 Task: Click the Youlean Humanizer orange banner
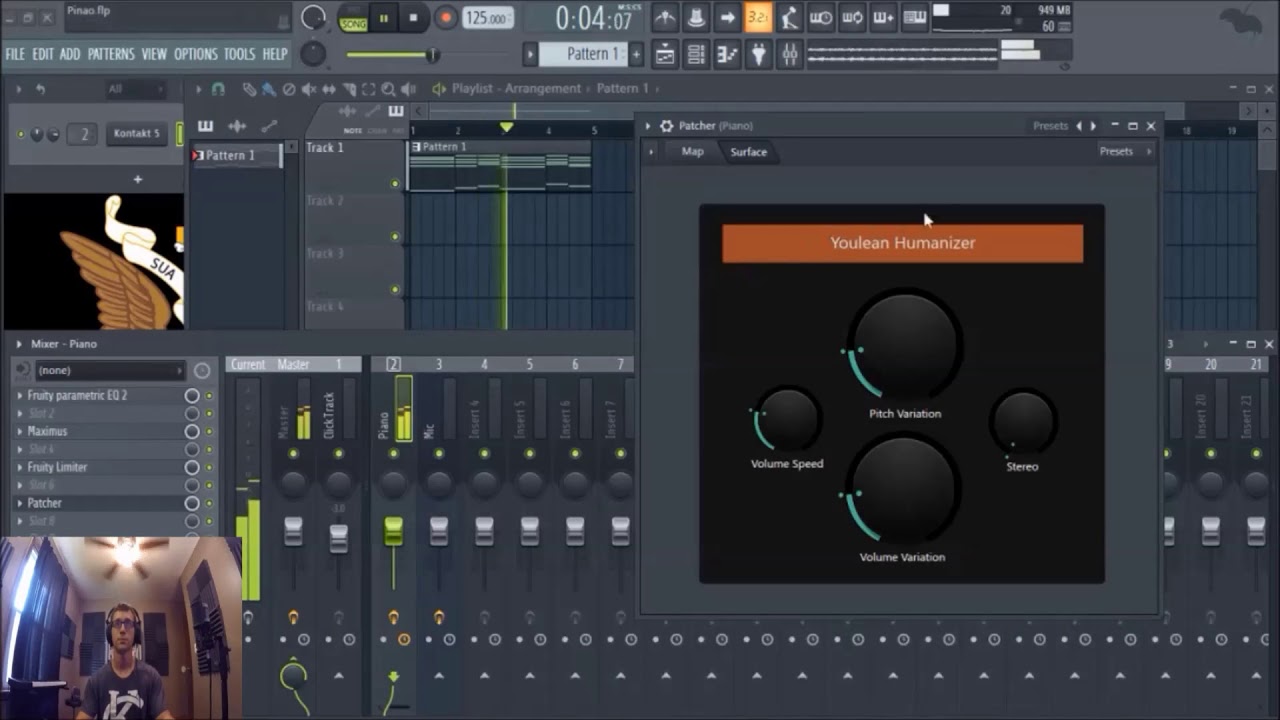click(x=902, y=243)
